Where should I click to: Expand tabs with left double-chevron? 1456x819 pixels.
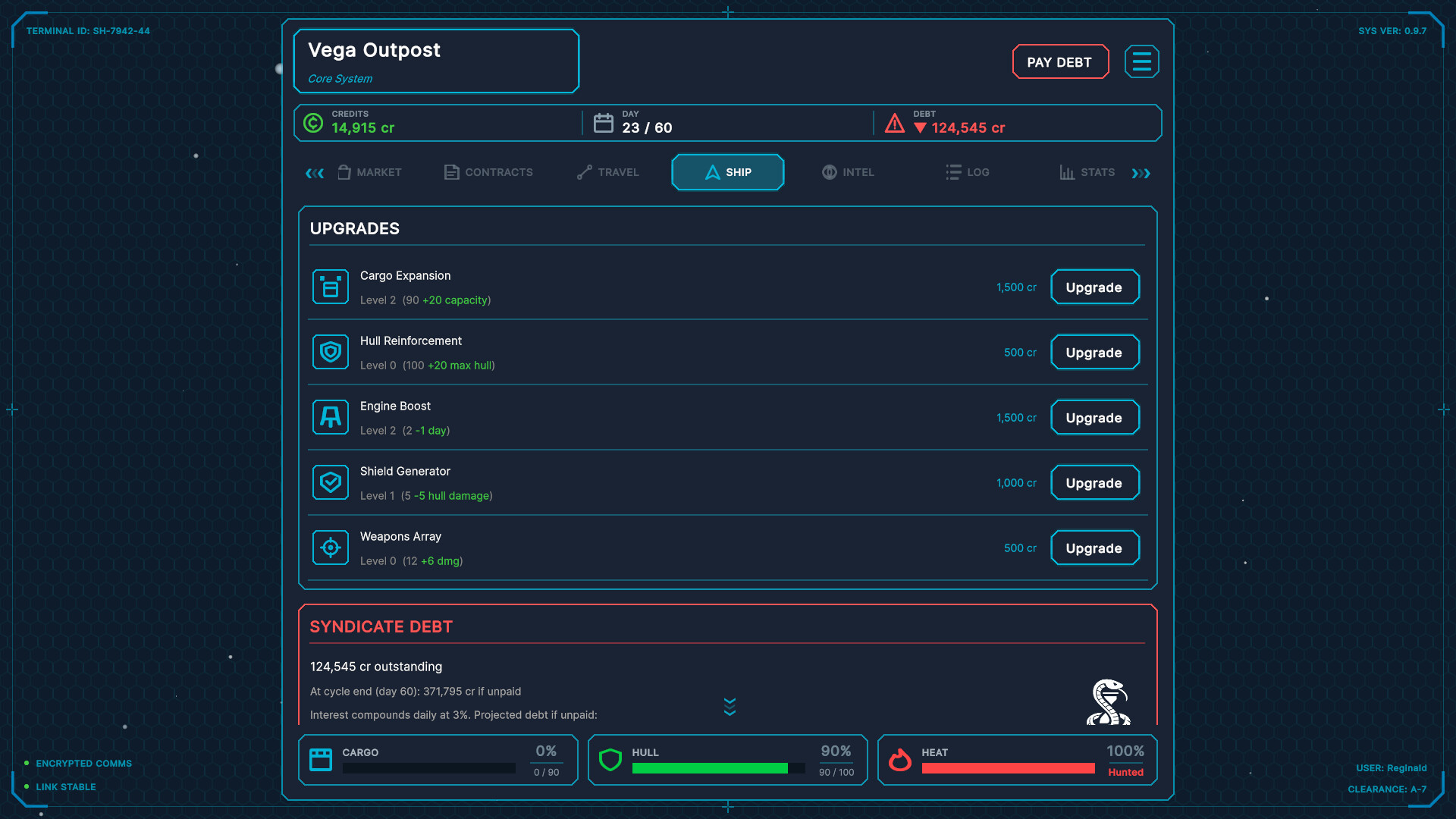315,173
